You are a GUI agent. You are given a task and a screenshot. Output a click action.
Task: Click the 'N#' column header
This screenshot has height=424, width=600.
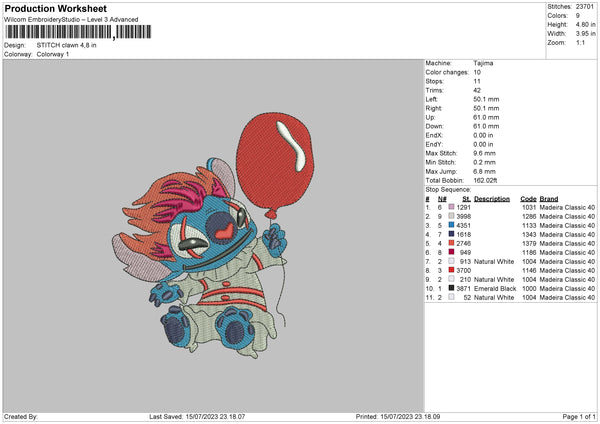[442, 199]
